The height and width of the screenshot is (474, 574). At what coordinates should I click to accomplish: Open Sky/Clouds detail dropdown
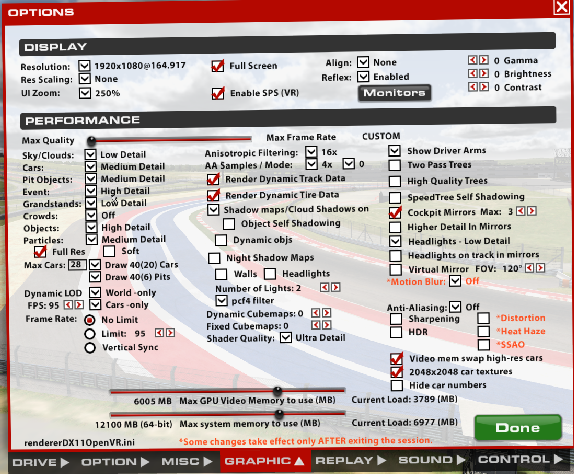click(x=91, y=154)
